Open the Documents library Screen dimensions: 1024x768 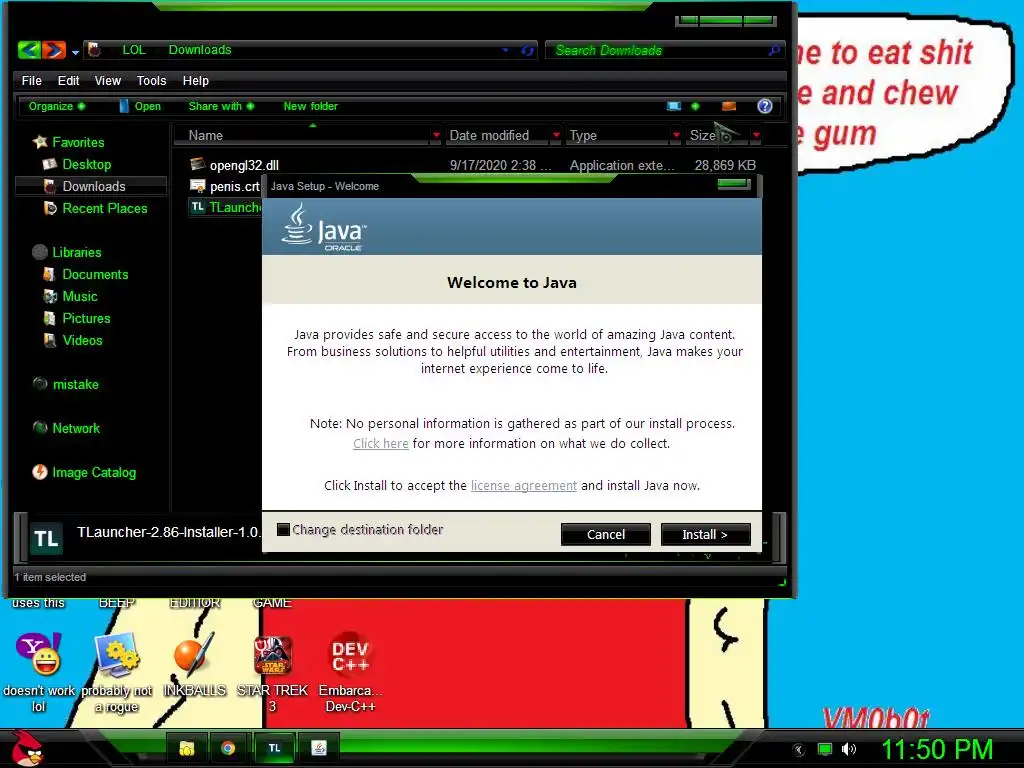[x=95, y=274]
